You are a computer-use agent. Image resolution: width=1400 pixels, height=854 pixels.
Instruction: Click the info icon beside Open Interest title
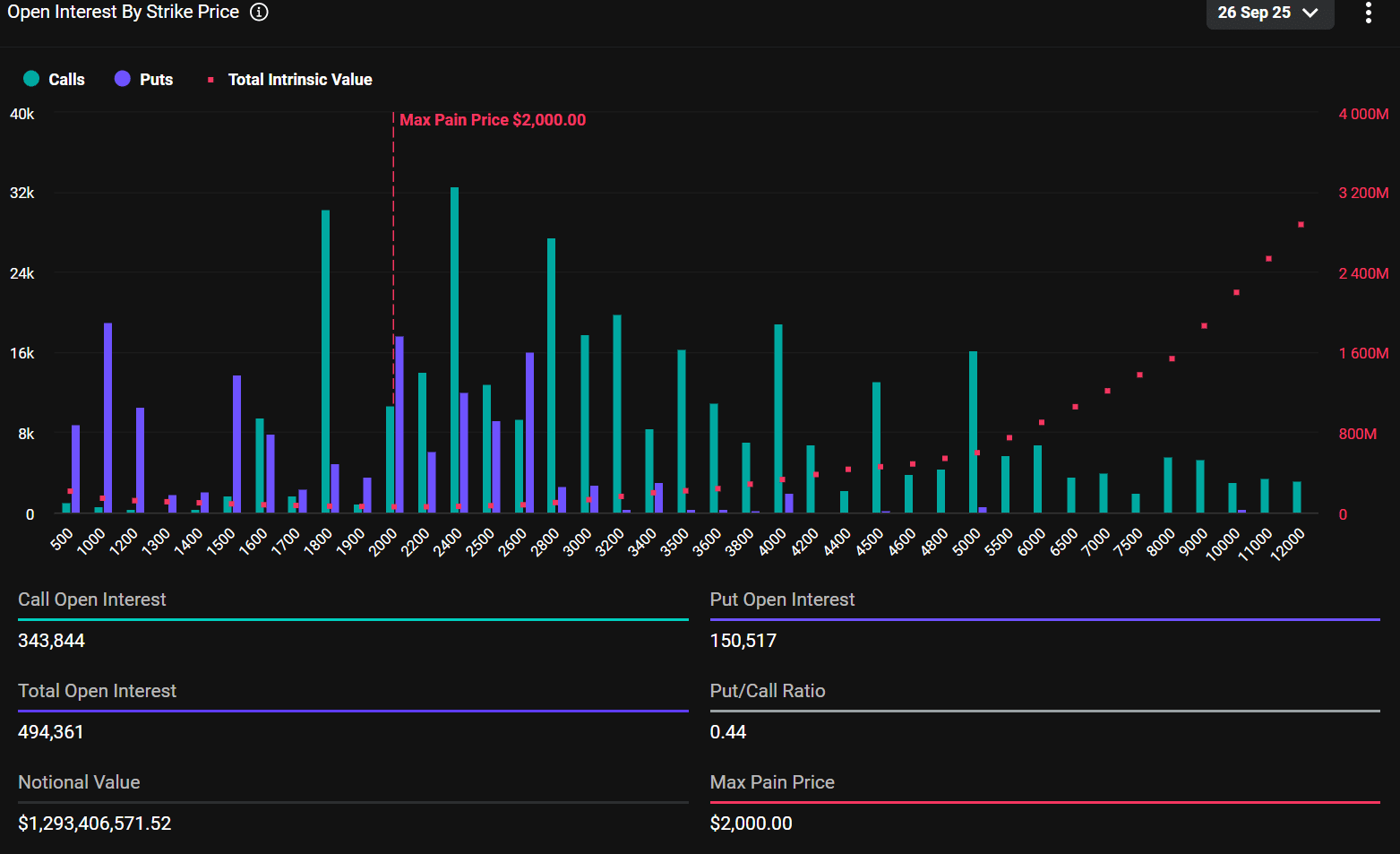[x=259, y=12]
